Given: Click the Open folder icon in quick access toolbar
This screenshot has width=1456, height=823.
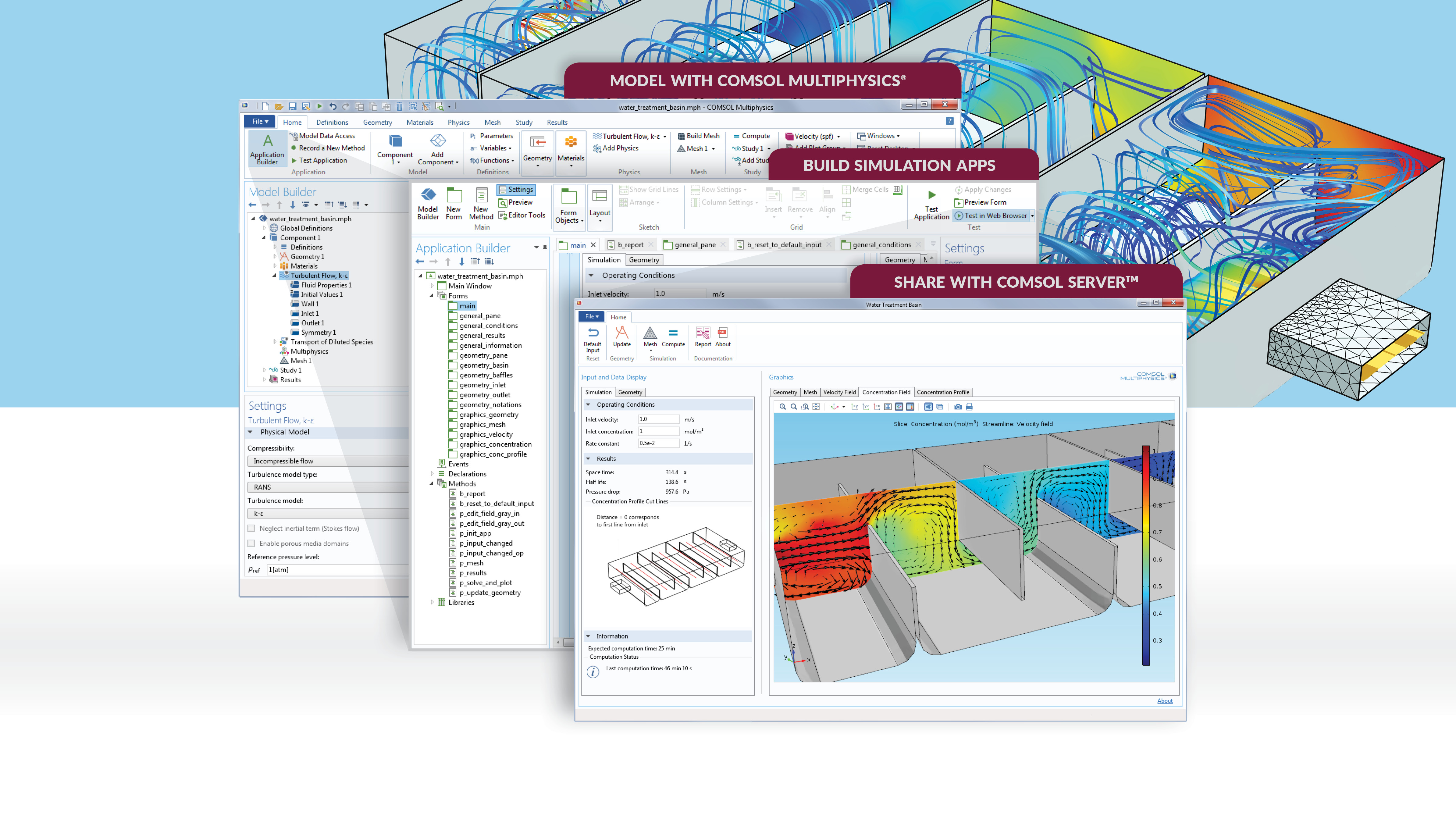Looking at the screenshot, I should pyautogui.click(x=279, y=106).
